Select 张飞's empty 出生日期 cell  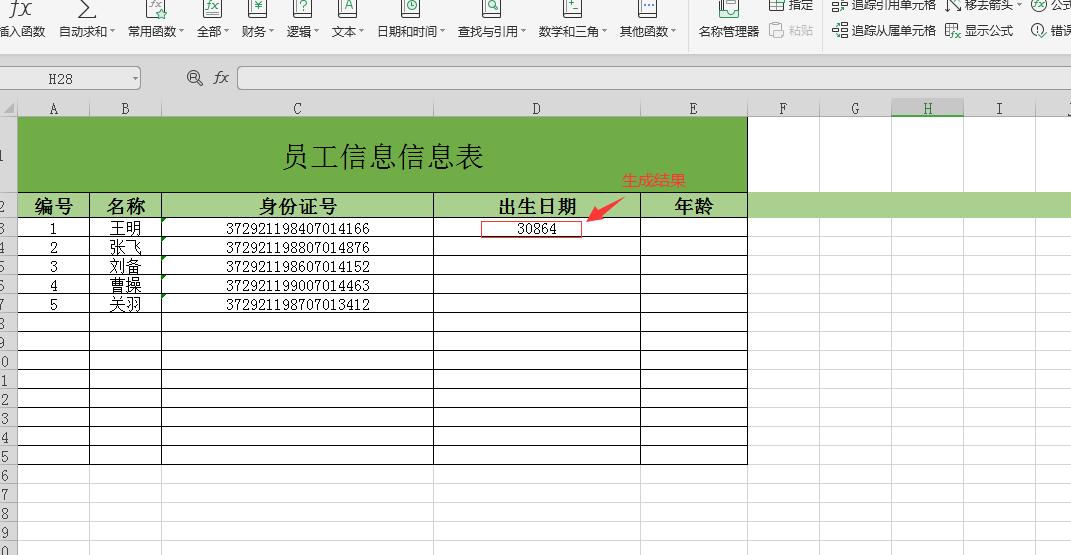(x=537, y=247)
